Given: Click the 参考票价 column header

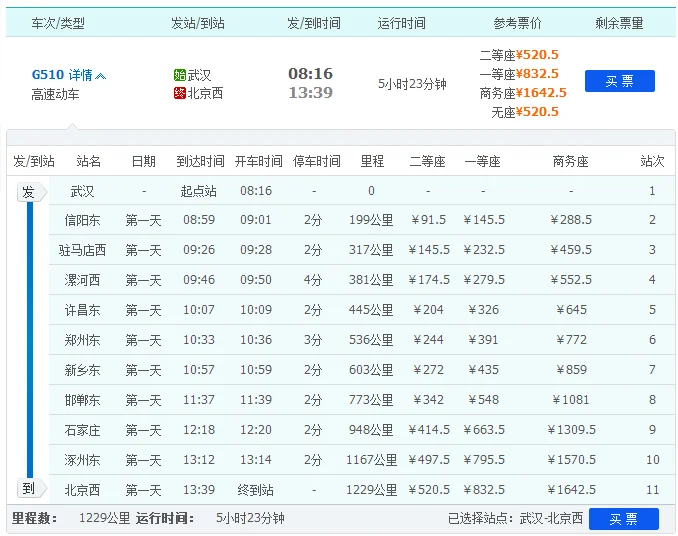Looking at the screenshot, I should (517, 23).
